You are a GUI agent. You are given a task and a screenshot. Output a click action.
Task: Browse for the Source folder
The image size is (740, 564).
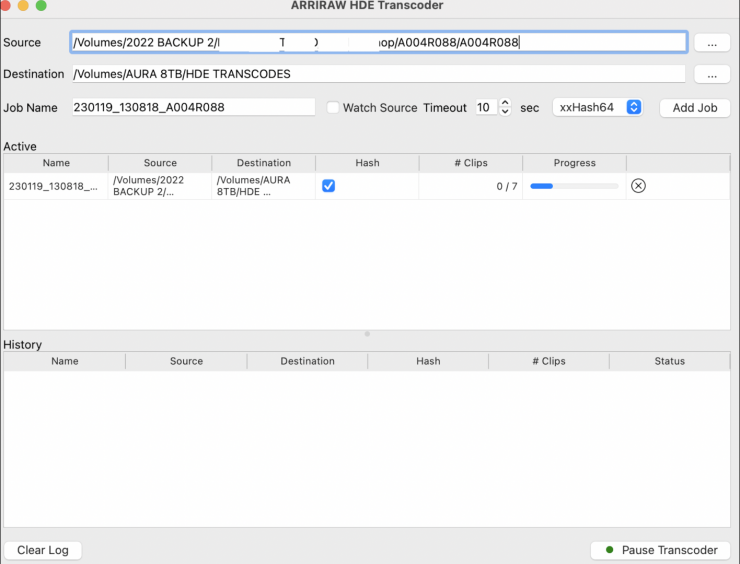[x=711, y=43]
